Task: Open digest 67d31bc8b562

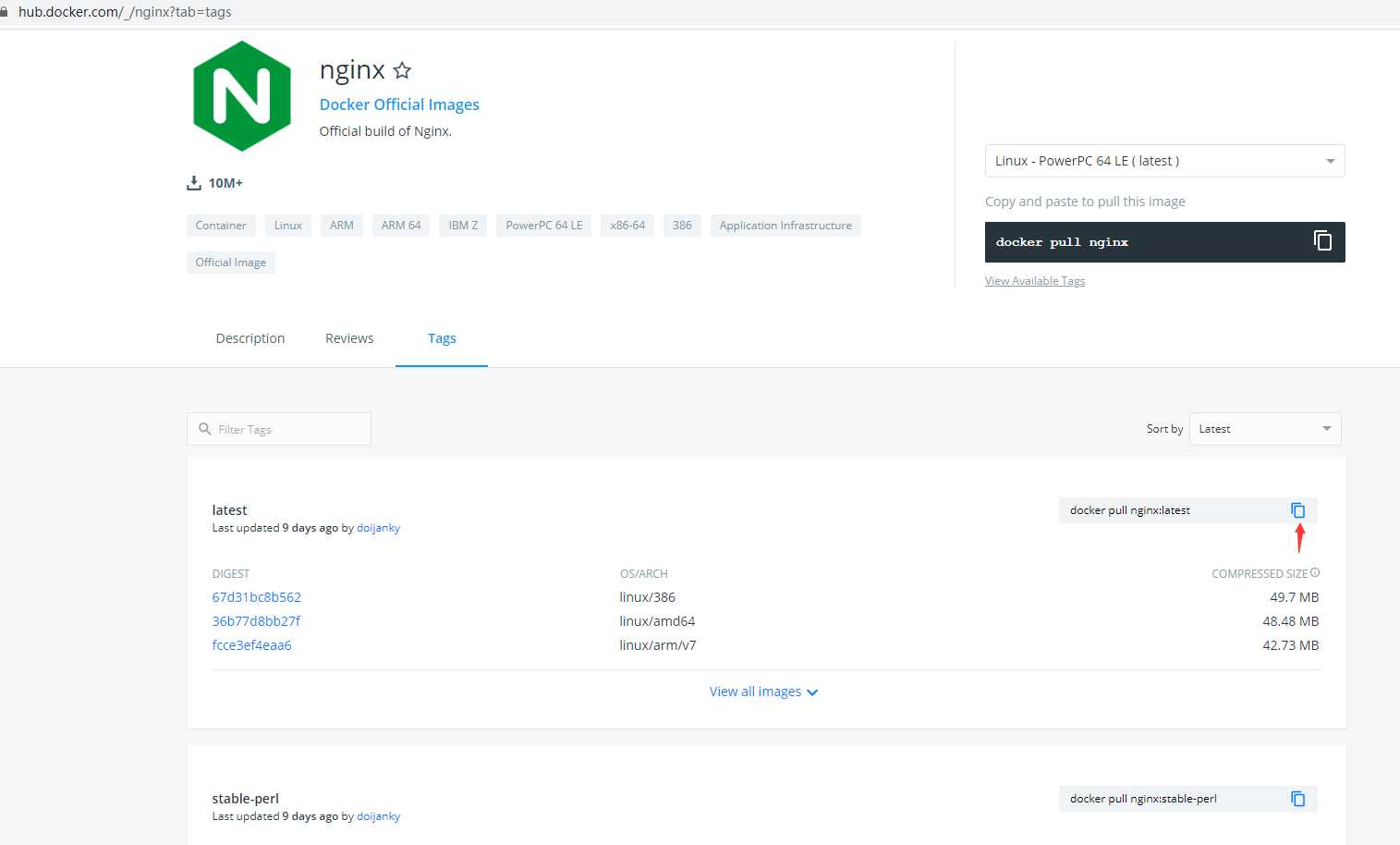Action: point(257,597)
